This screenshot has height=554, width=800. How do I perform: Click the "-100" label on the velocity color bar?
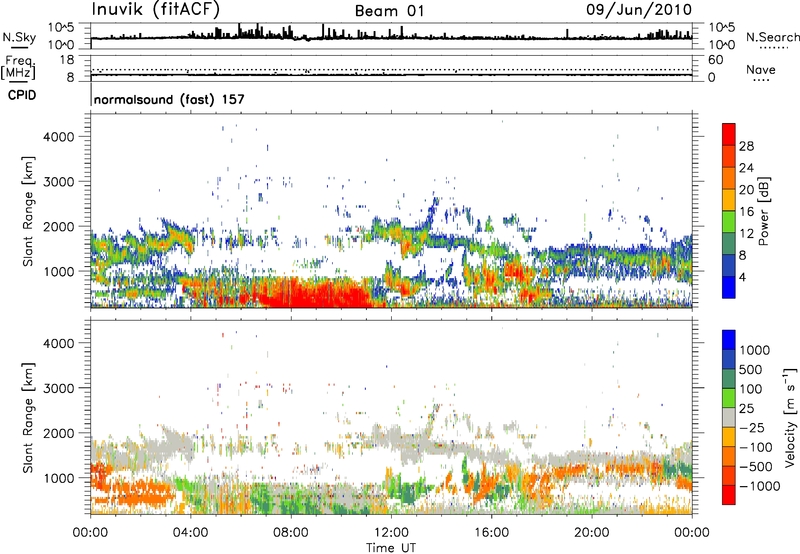click(756, 447)
